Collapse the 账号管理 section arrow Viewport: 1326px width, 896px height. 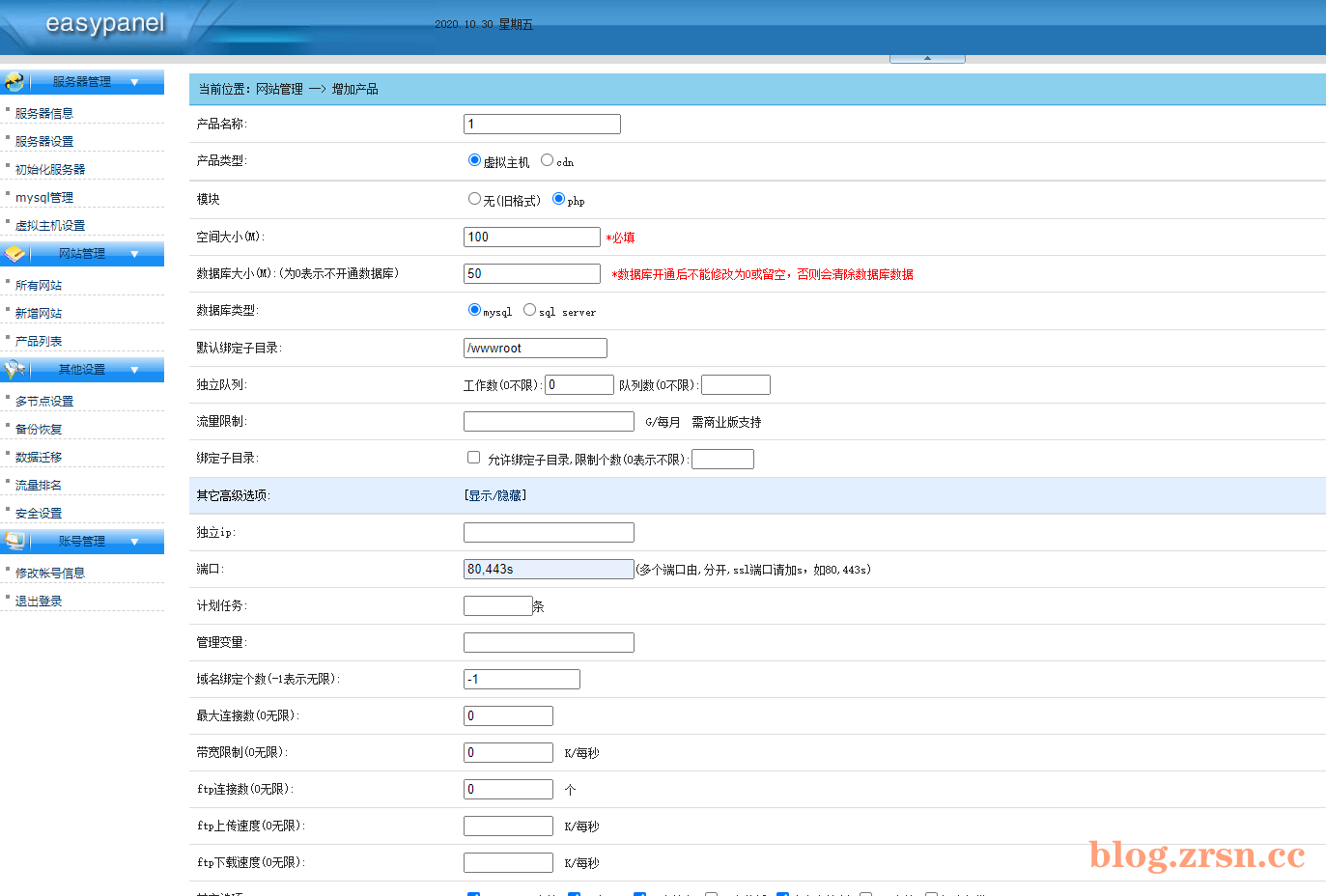tap(134, 542)
